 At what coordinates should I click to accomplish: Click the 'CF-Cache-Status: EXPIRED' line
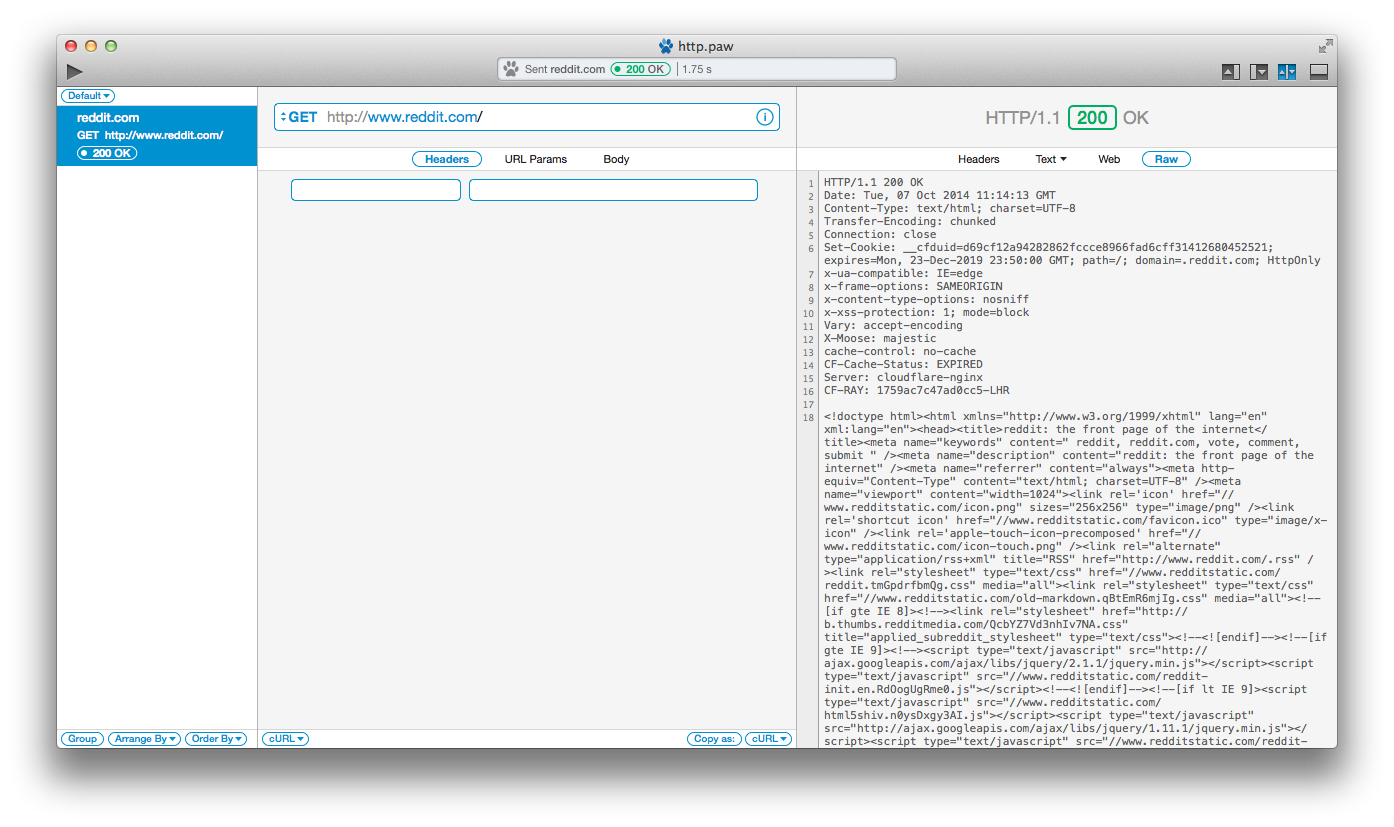[903, 364]
